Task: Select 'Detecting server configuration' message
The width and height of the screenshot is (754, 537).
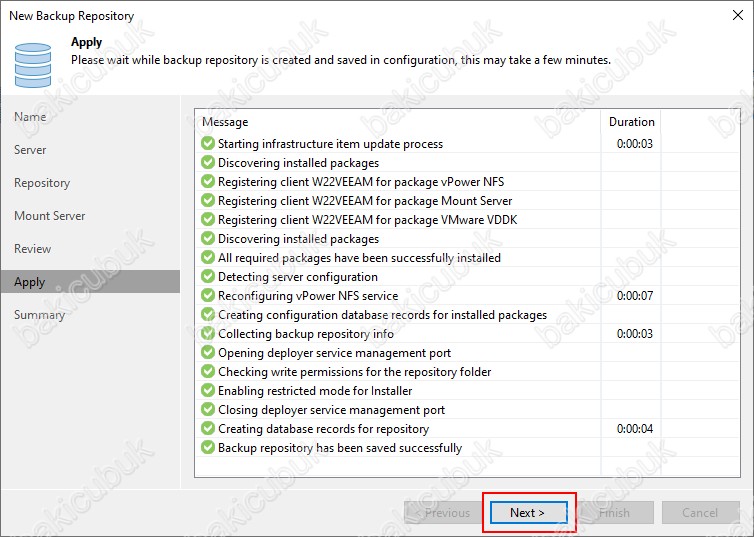Action: [x=298, y=277]
